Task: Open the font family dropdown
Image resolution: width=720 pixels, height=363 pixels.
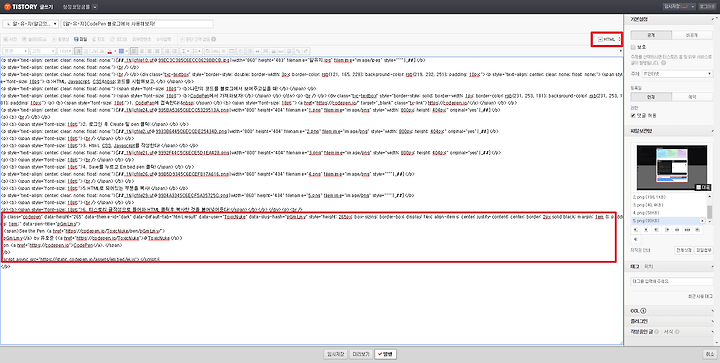Action: [x=43, y=51]
